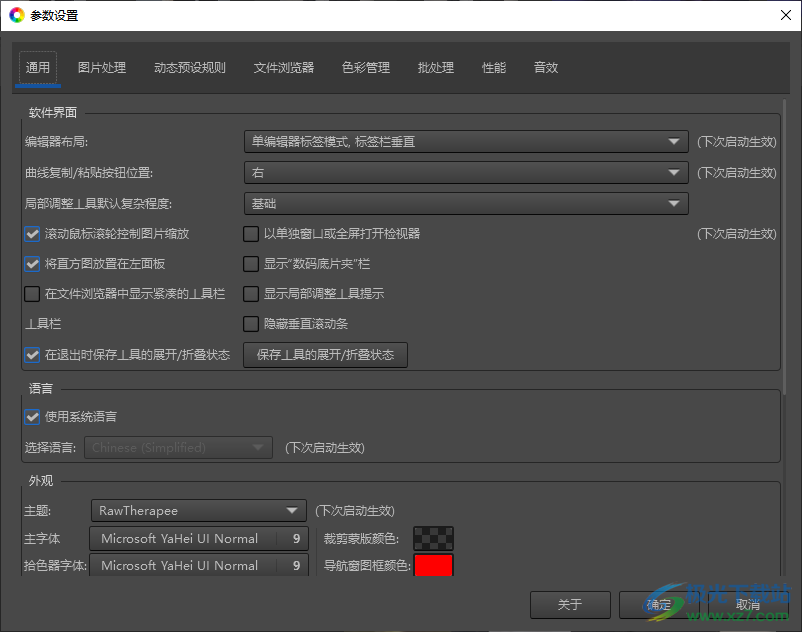Open the 曲线复制/粘贴按钮位置 dropdown
The image size is (802, 632).
point(466,173)
